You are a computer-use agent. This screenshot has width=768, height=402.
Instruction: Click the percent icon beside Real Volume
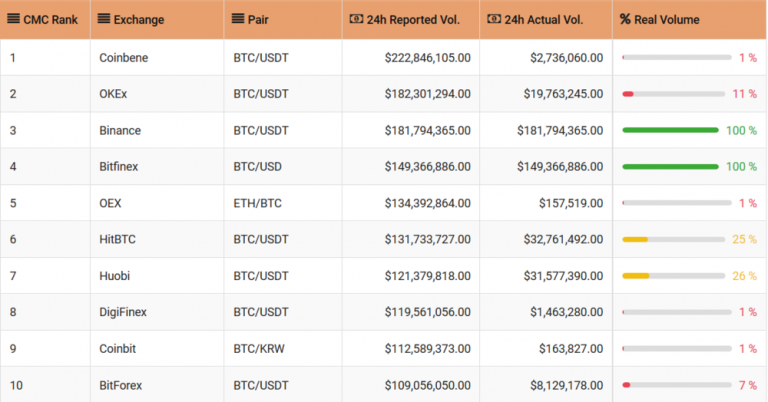click(625, 19)
